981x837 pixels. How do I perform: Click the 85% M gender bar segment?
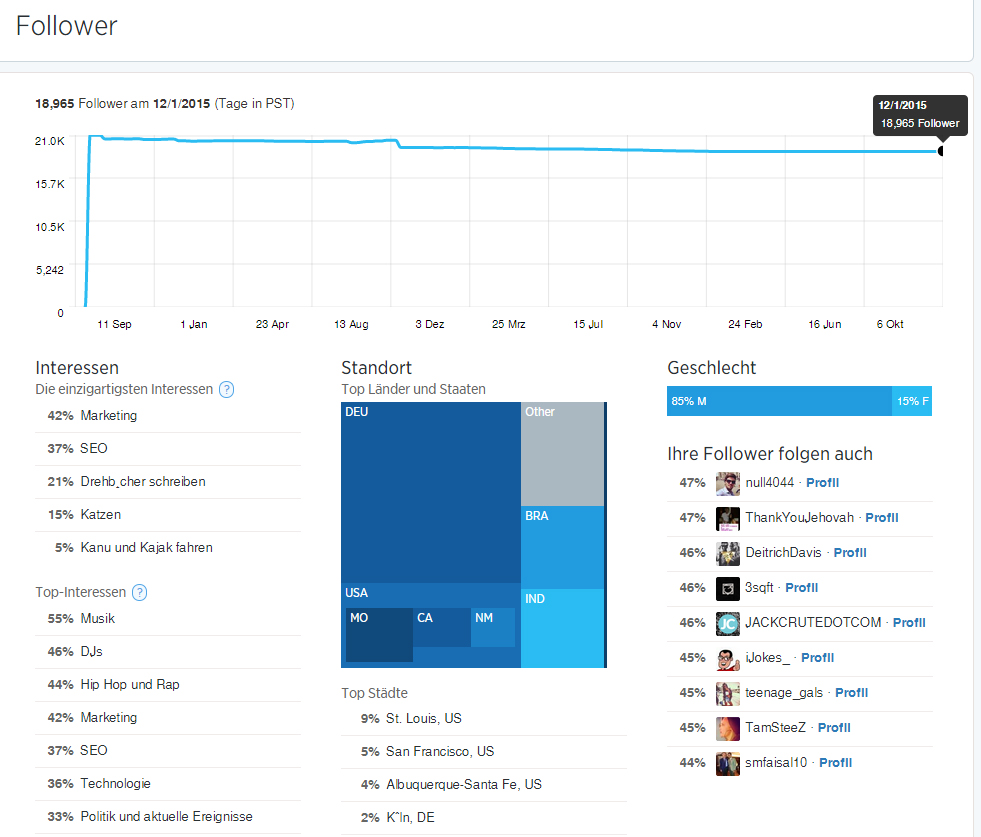779,401
